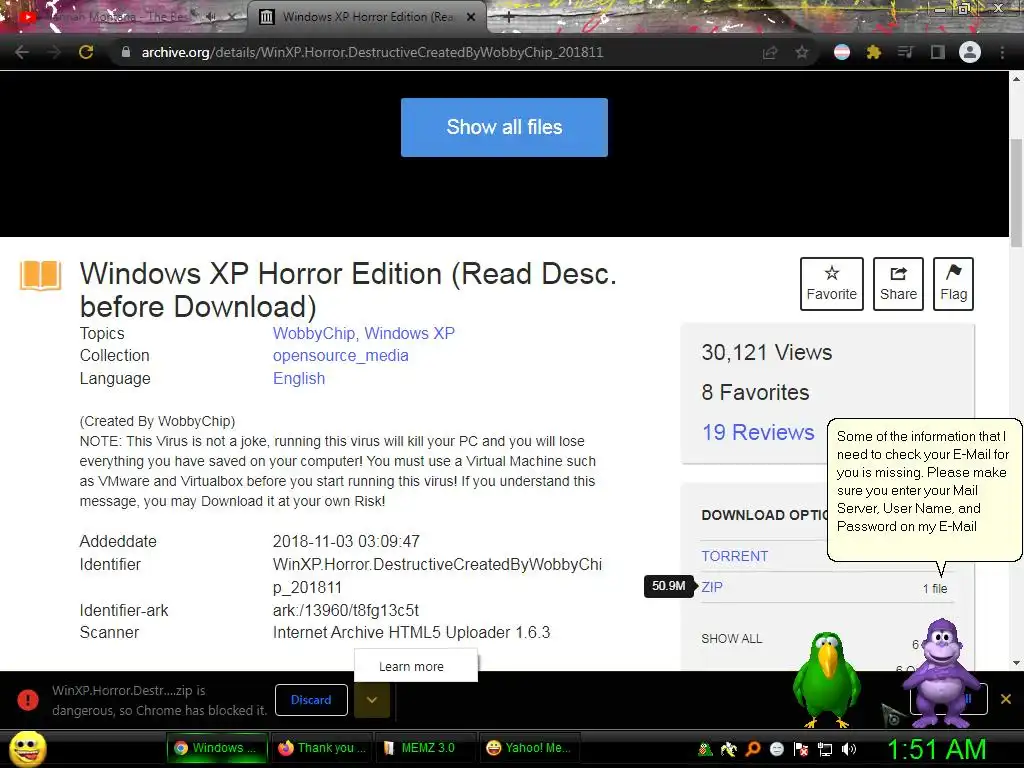Click the scrollbar up arrow
Image resolution: width=1024 pixels, height=768 pixels.
(x=1016, y=79)
